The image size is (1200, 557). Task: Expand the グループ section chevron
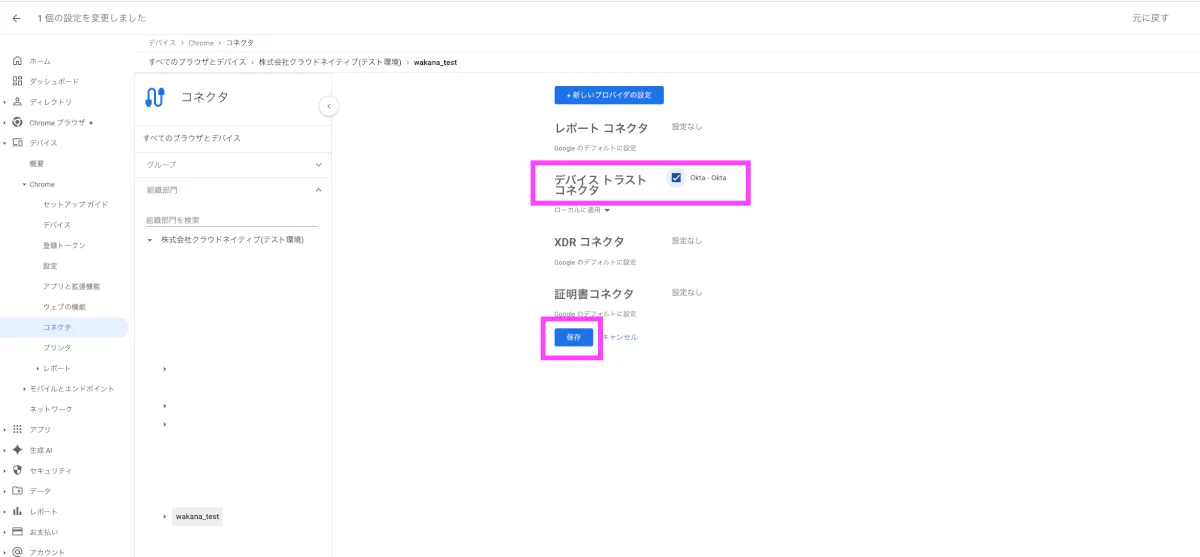[318, 164]
